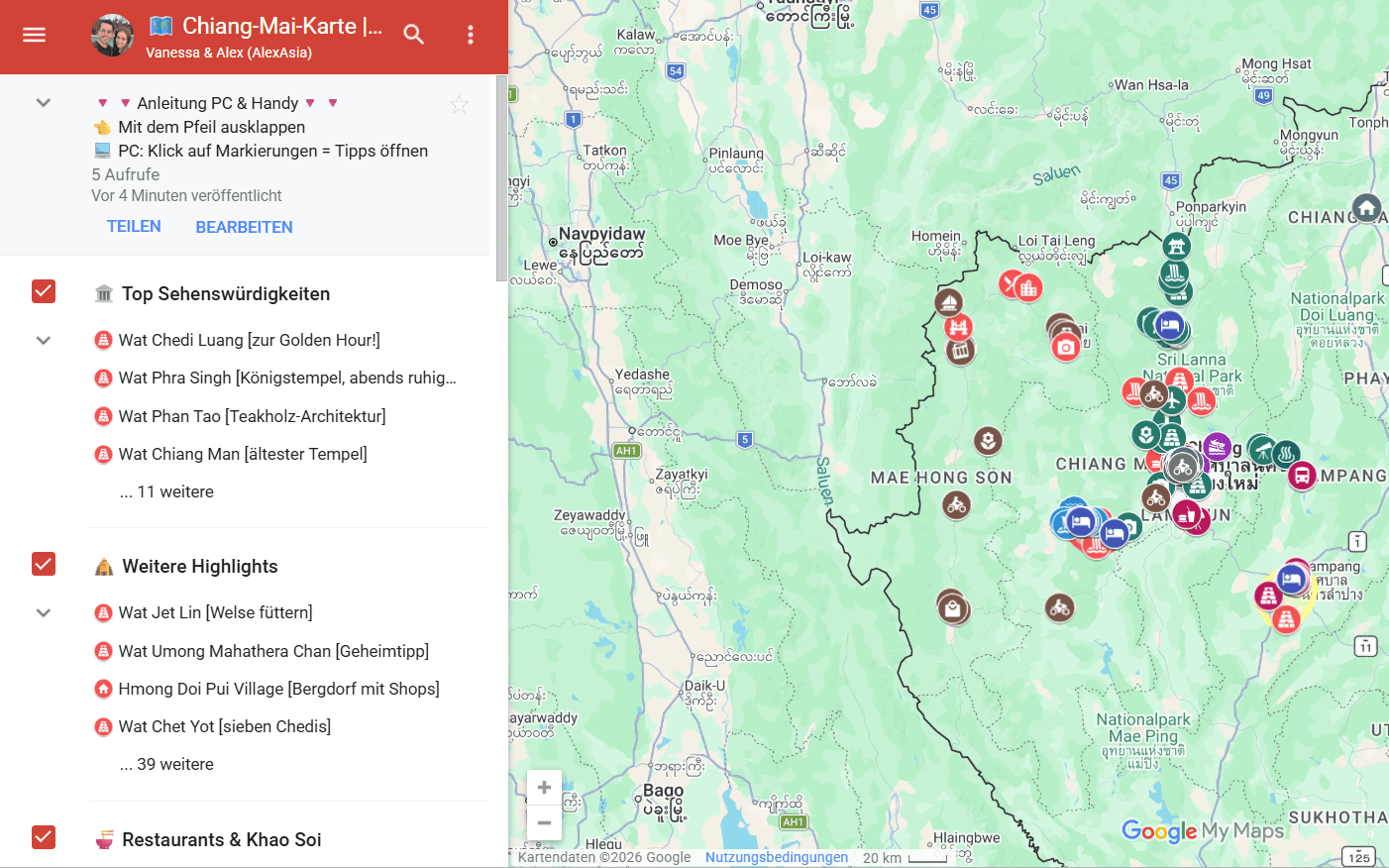Click the Restaurants & Khao Soi layer title
Screen dimensions: 1389x868
tap(222, 839)
